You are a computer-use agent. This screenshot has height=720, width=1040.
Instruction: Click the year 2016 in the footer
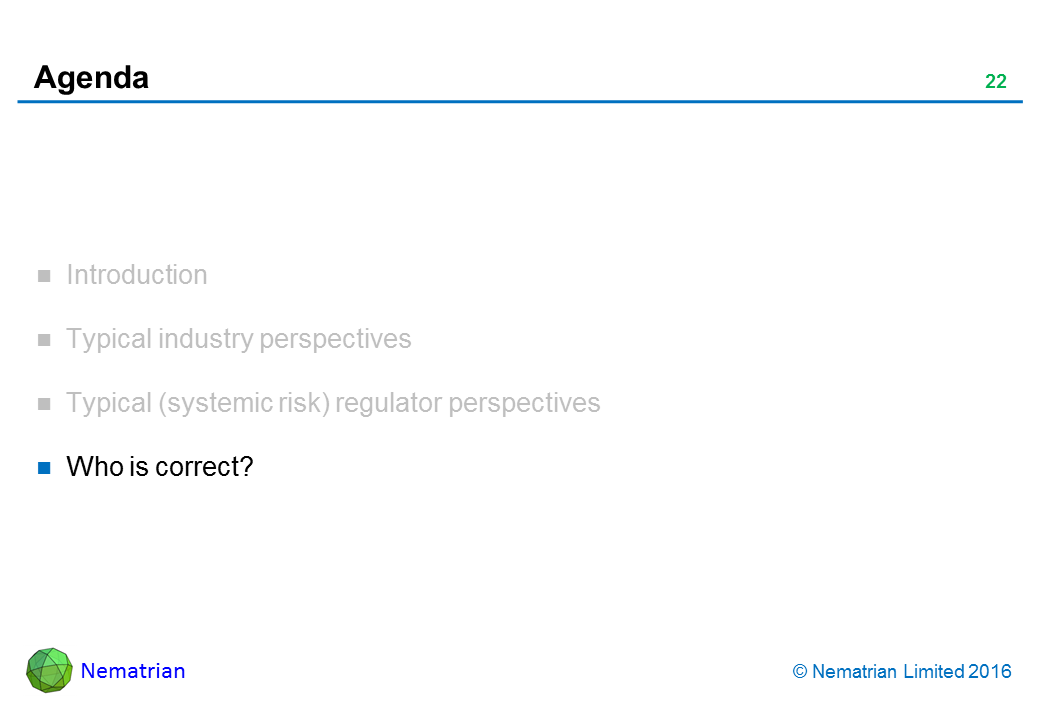[991, 672]
